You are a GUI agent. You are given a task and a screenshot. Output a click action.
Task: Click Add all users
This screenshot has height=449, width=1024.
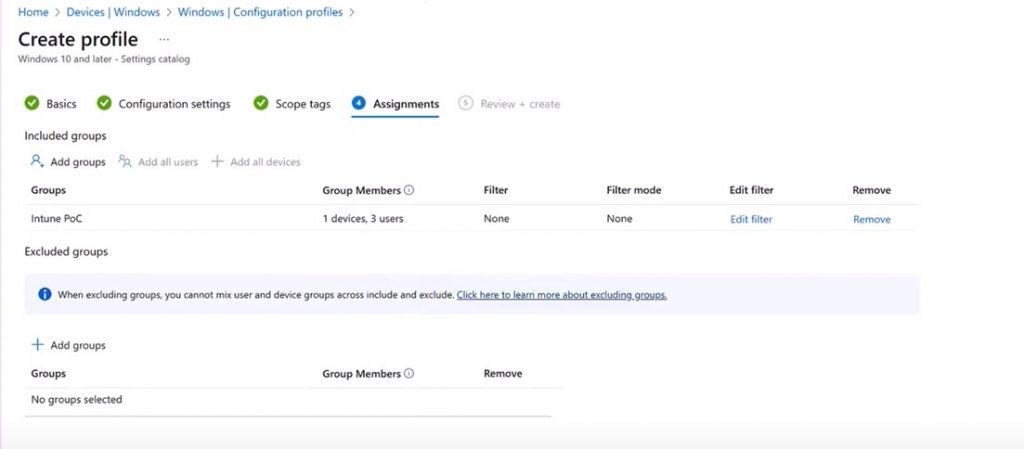tap(159, 161)
